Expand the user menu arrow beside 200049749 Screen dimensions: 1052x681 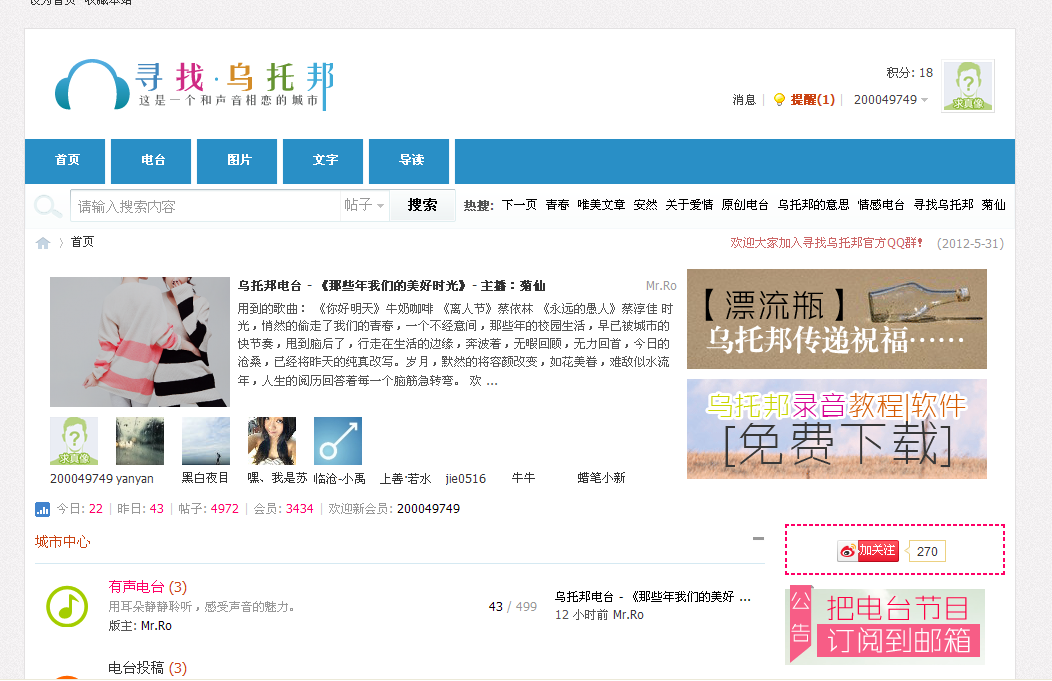click(925, 100)
